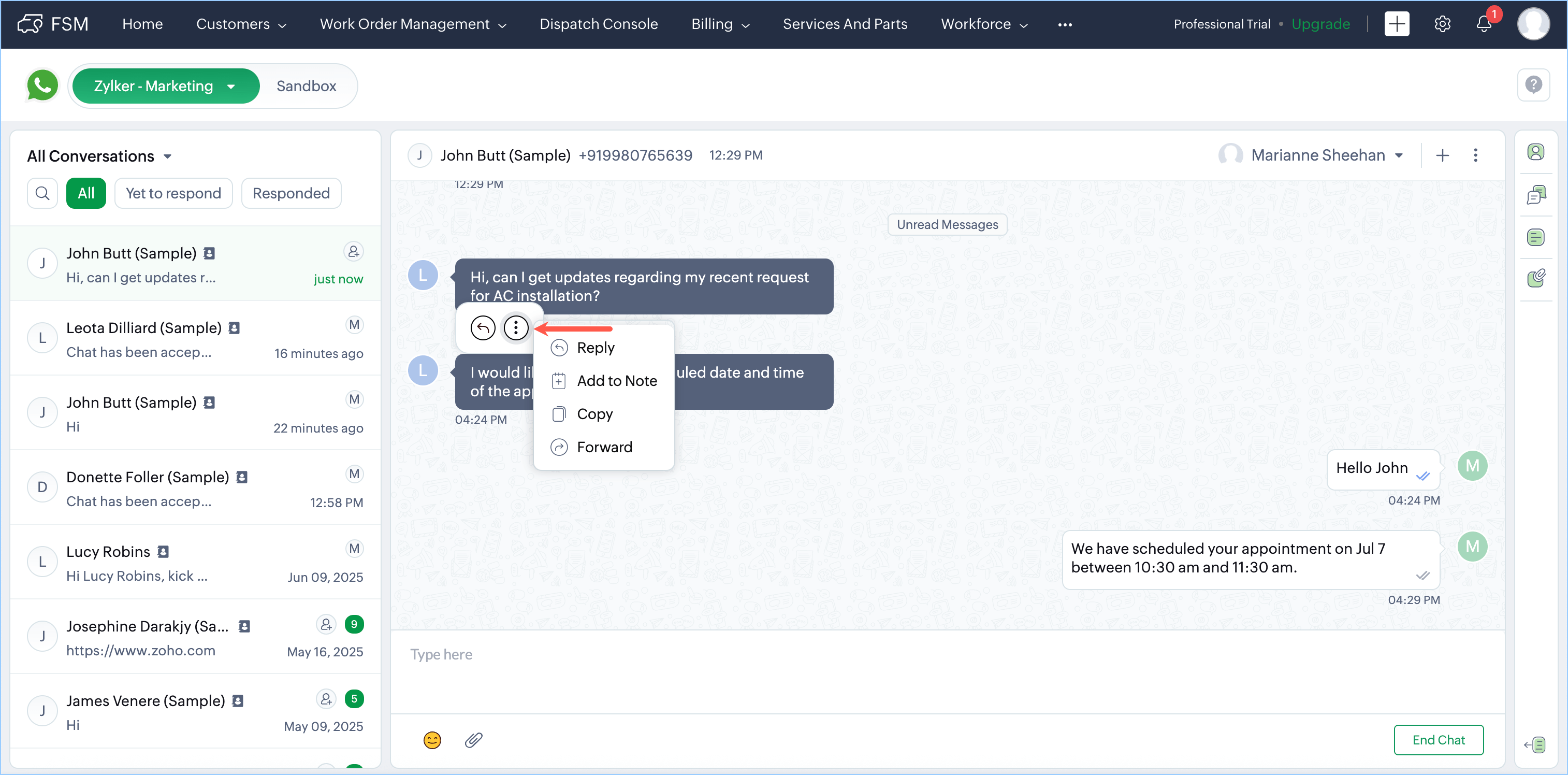Click the attachment paperclip icon
Screen dimensions: 1568x775
[474, 740]
